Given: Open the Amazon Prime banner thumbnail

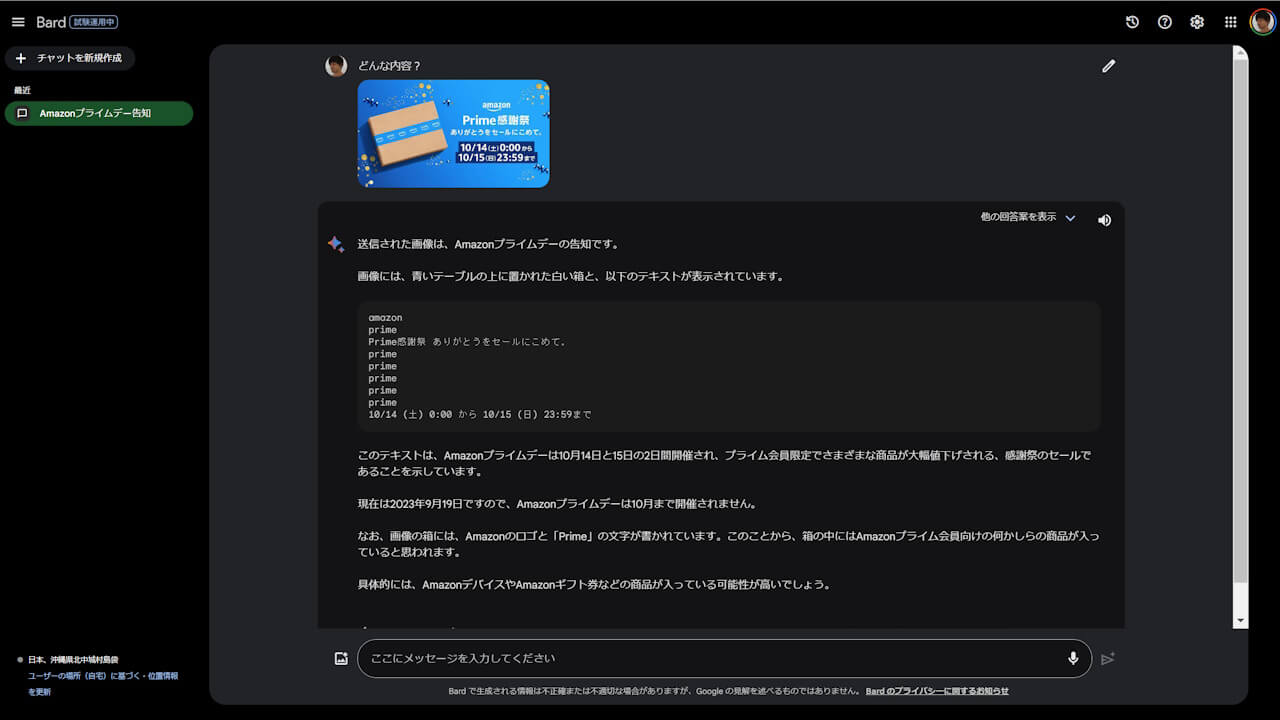Looking at the screenshot, I should (x=453, y=134).
